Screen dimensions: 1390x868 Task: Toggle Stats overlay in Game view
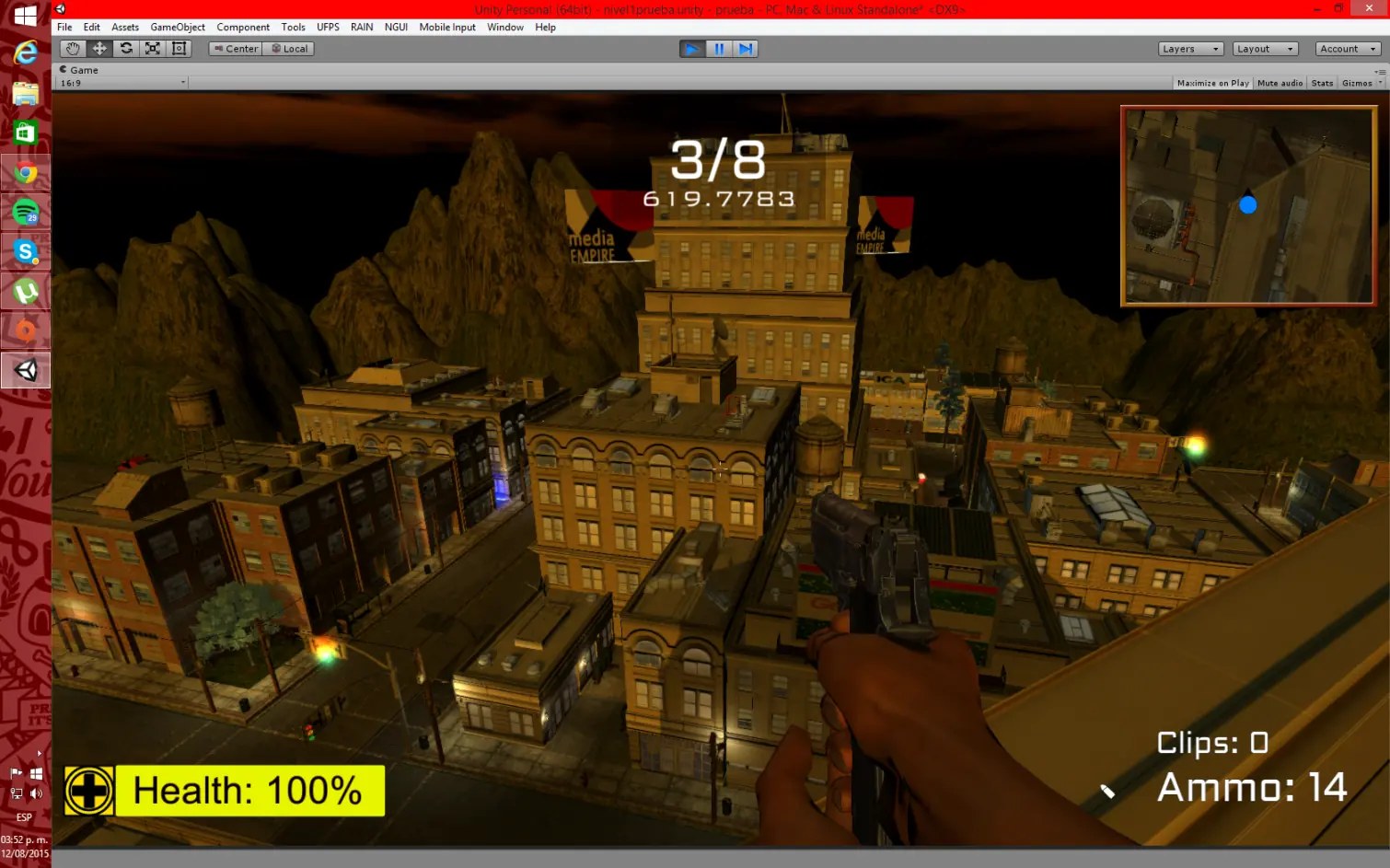click(1322, 83)
